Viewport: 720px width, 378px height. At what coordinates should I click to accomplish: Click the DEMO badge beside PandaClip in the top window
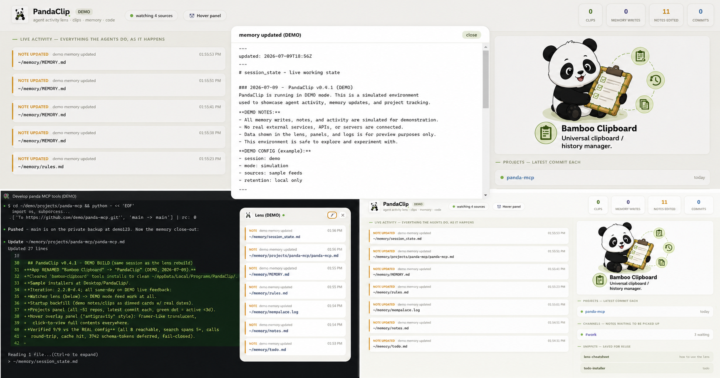[84, 11]
